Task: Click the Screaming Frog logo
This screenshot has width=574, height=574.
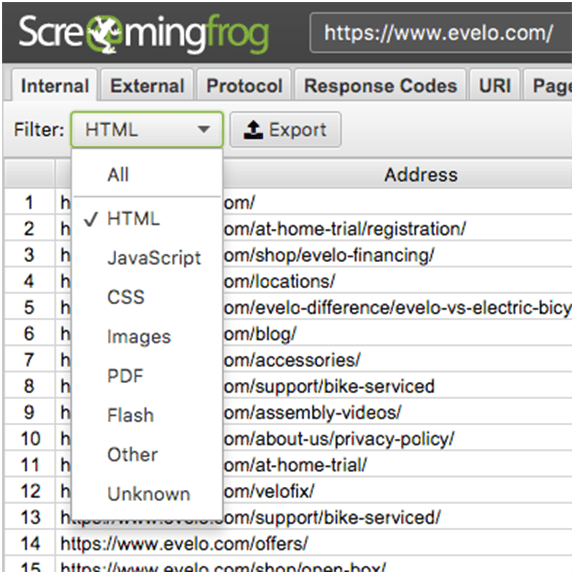Action: pos(144,34)
